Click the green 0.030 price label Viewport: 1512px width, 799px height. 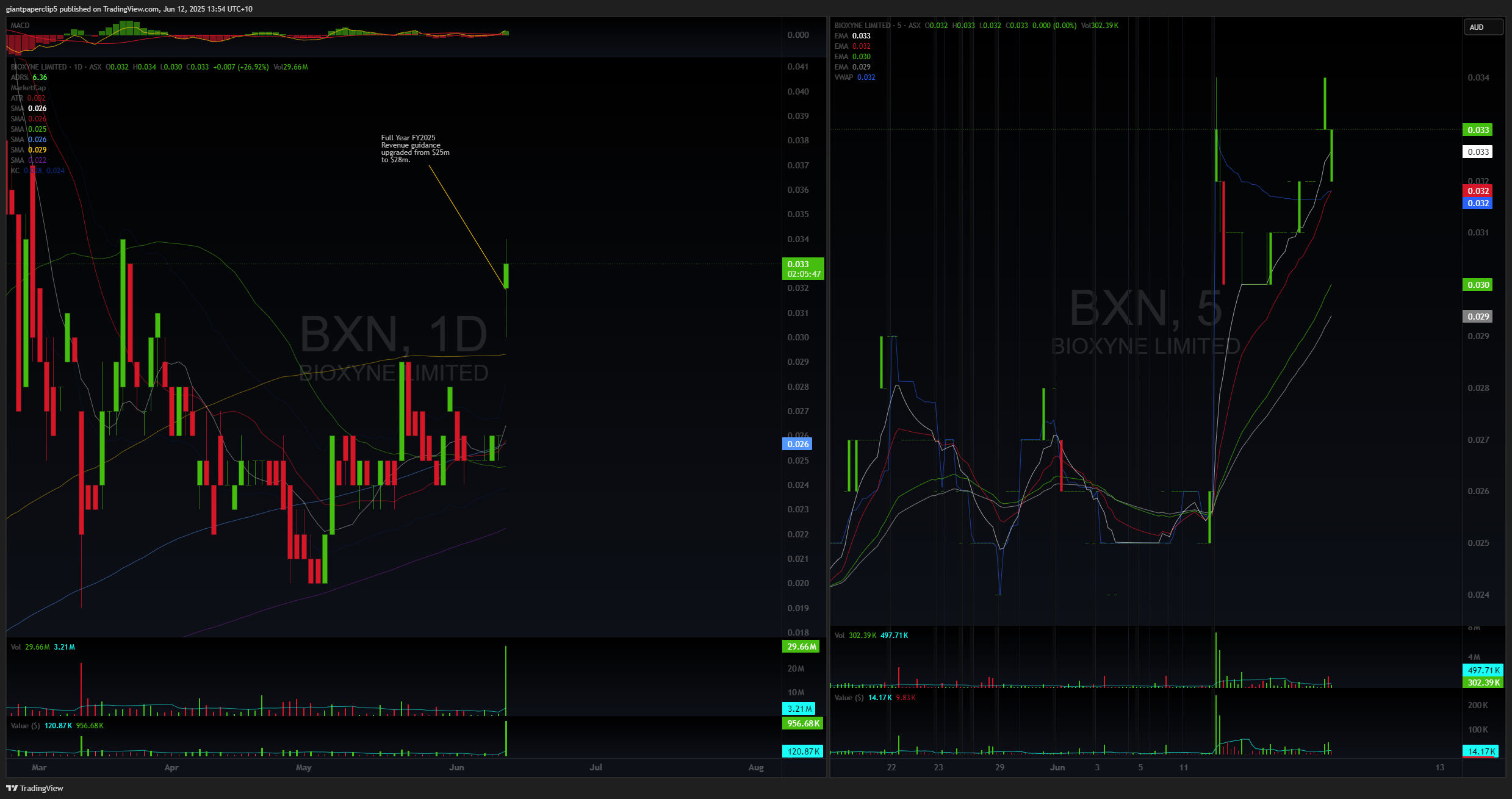pyautogui.click(x=1478, y=285)
